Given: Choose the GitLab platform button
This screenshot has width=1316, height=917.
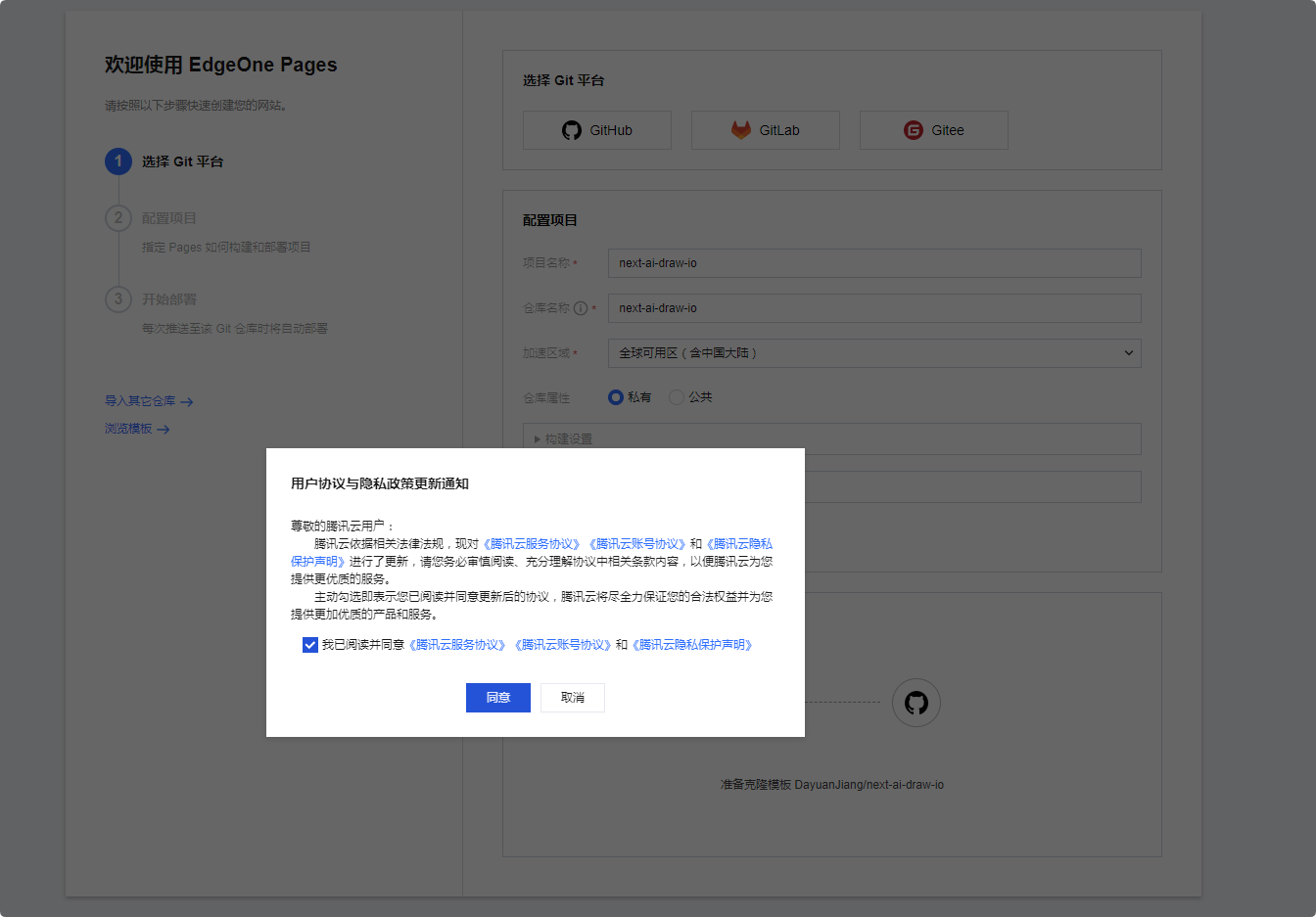Looking at the screenshot, I should pyautogui.click(x=766, y=130).
